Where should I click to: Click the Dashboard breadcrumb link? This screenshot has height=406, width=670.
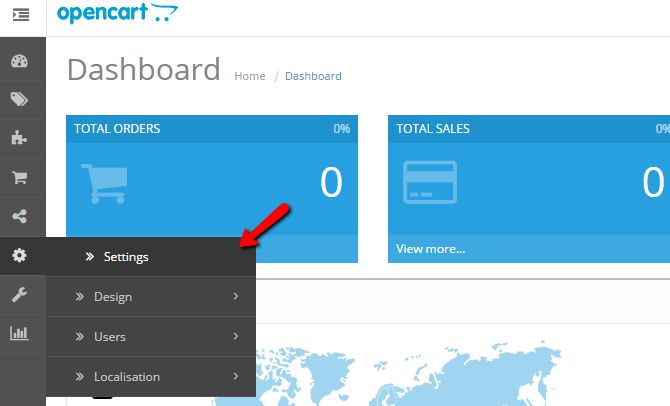click(313, 76)
